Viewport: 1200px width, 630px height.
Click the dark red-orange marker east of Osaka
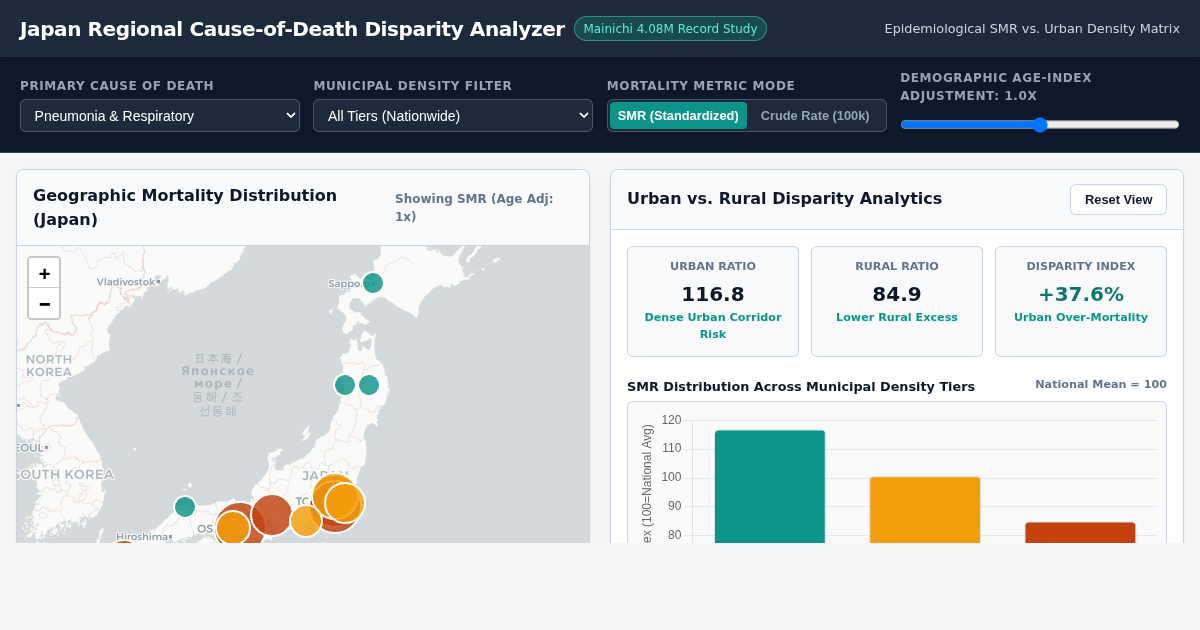(x=272, y=515)
